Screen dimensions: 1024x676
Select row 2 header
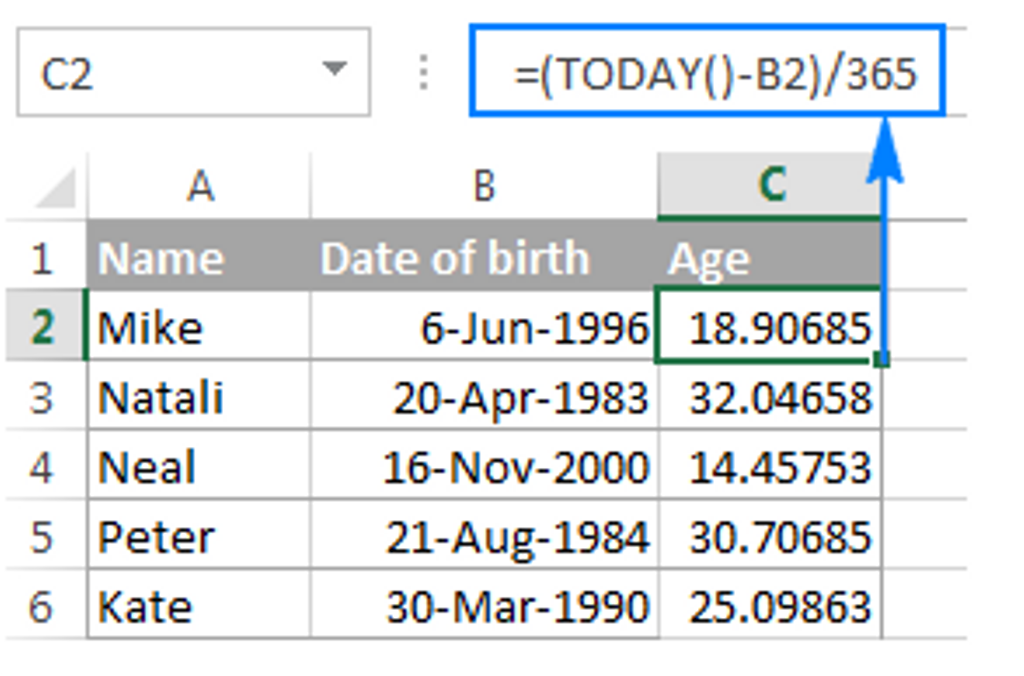(42, 327)
